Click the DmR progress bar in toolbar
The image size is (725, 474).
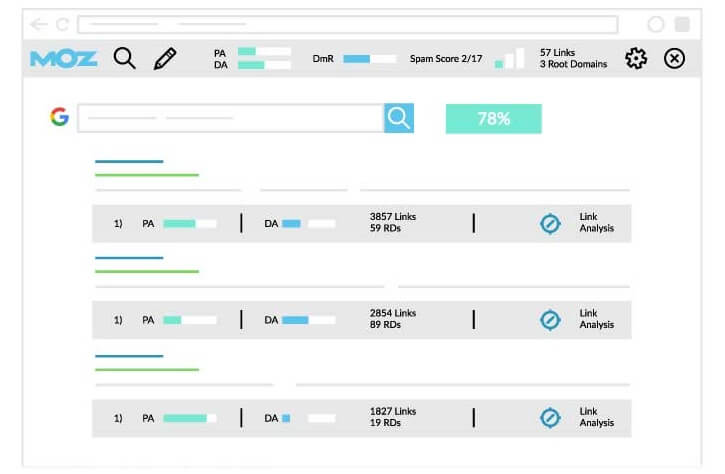tap(370, 59)
